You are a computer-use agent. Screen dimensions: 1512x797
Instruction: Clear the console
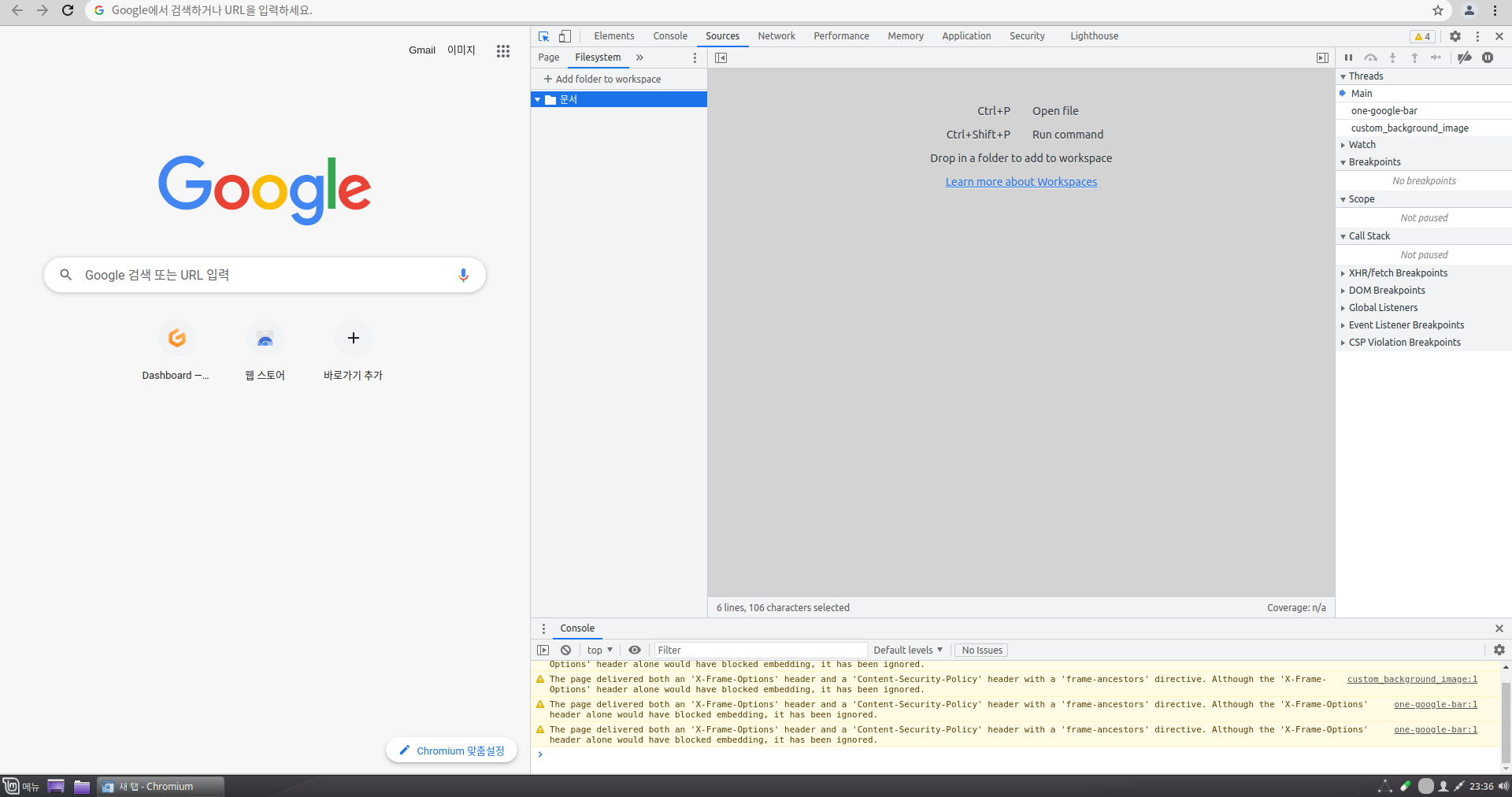point(565,650)
